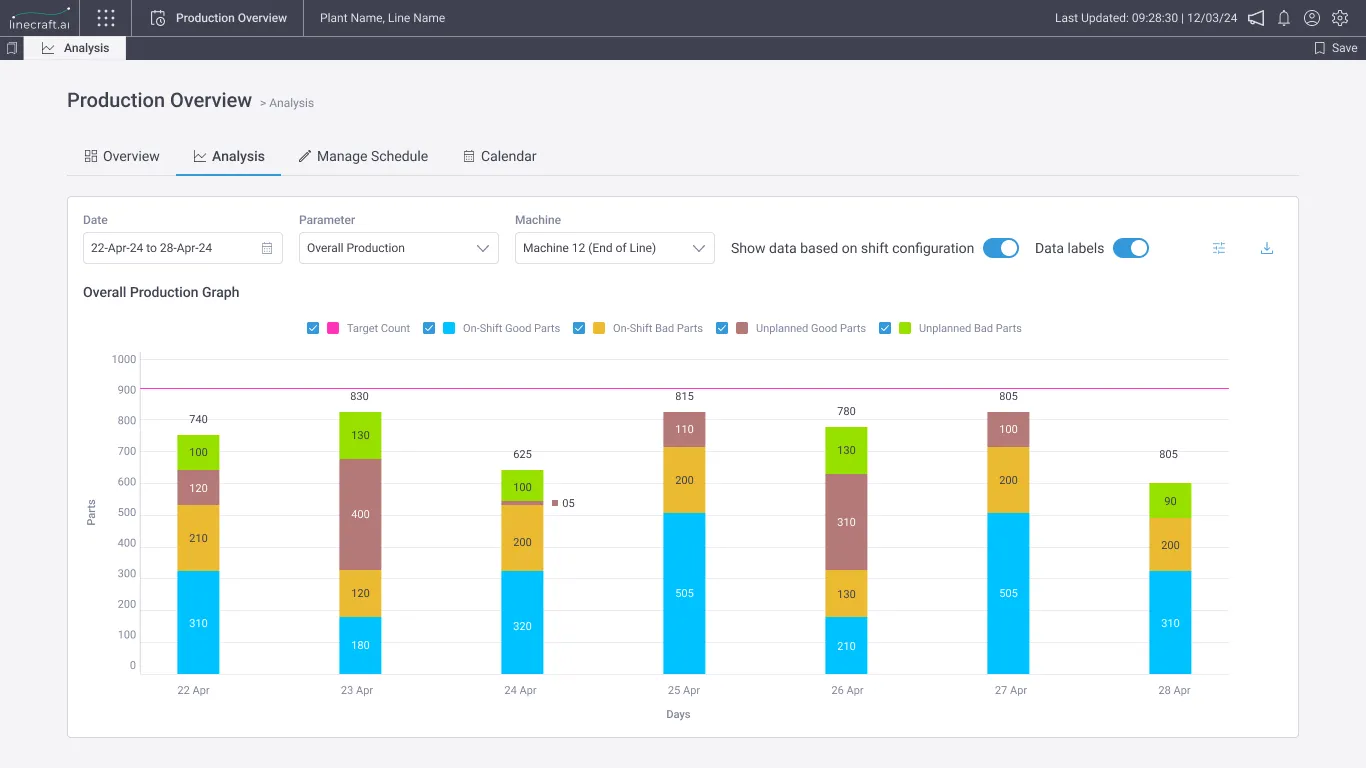Turn off Data labels switch
The height and width of the screenshot is (768, 1366).
click(1131, 248)
